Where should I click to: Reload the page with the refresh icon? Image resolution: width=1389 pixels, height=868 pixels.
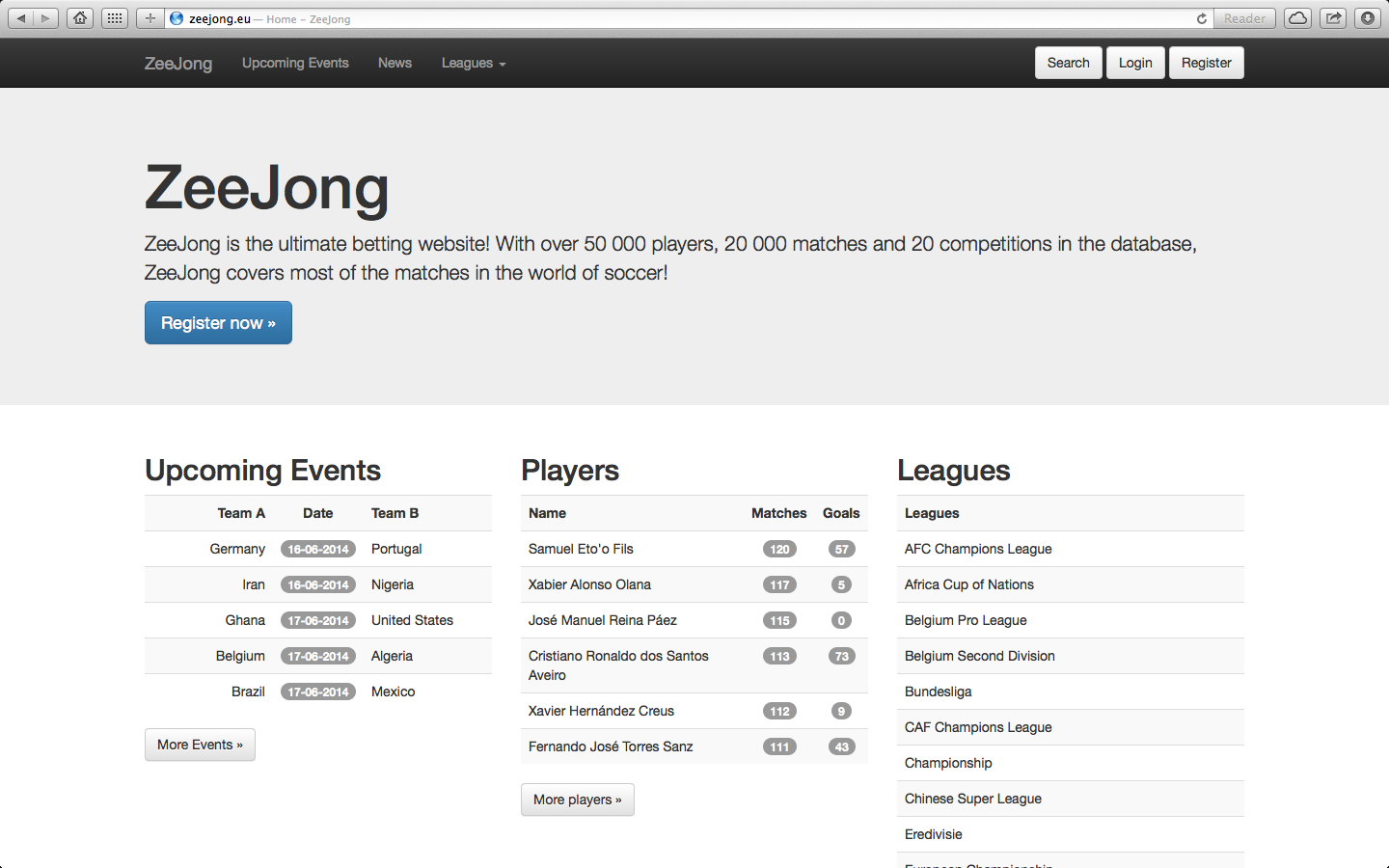pyautogui.click(x=1201, y=18)
